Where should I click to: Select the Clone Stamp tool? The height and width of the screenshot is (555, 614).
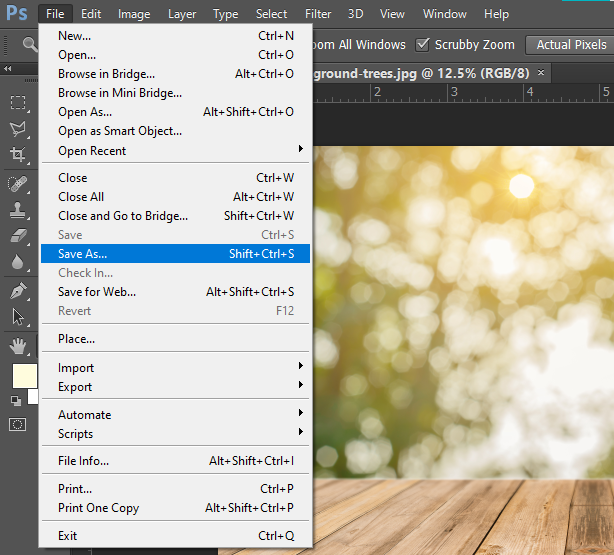click(18, 210)
